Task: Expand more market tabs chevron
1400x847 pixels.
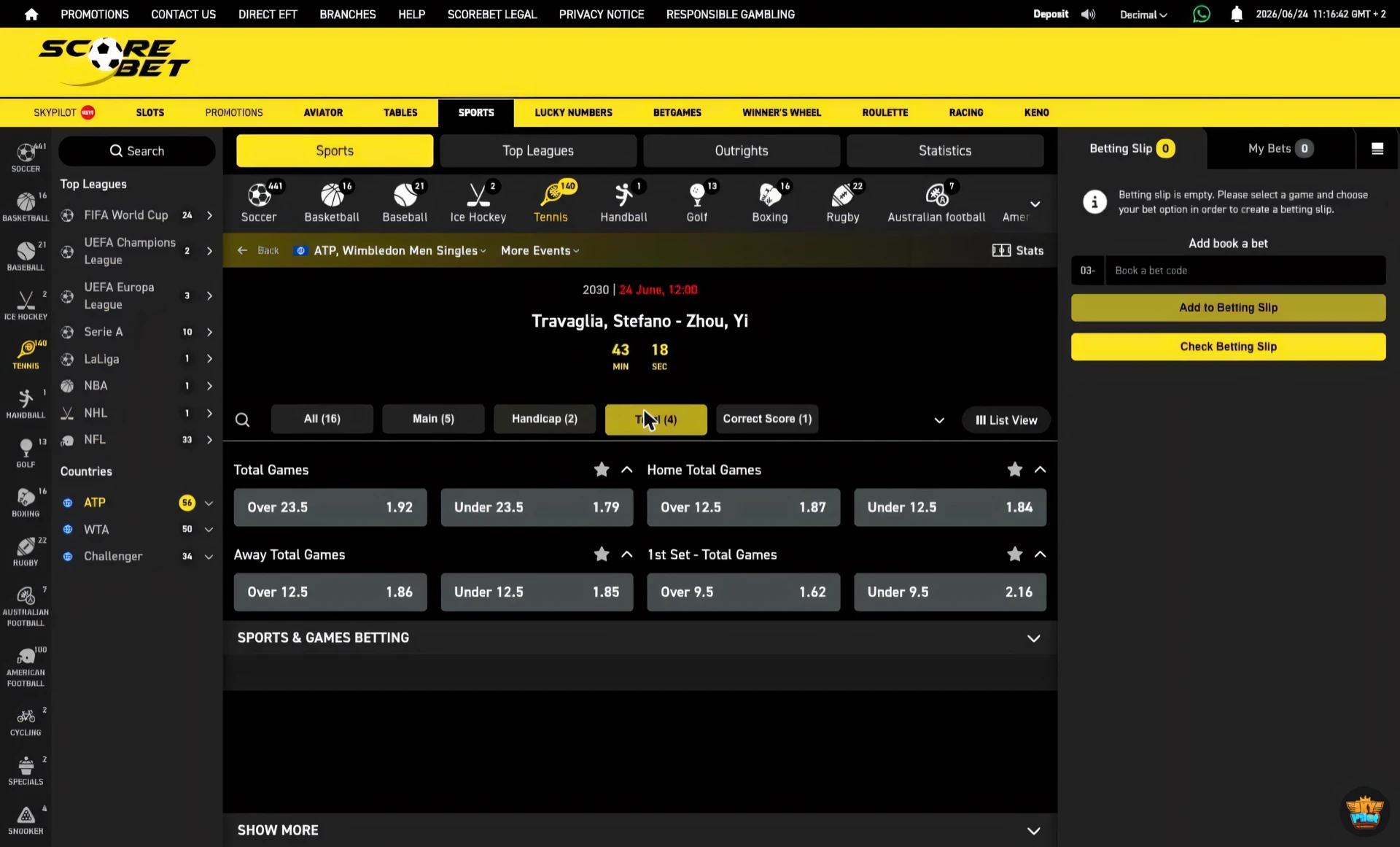Action: click(938, 420)
